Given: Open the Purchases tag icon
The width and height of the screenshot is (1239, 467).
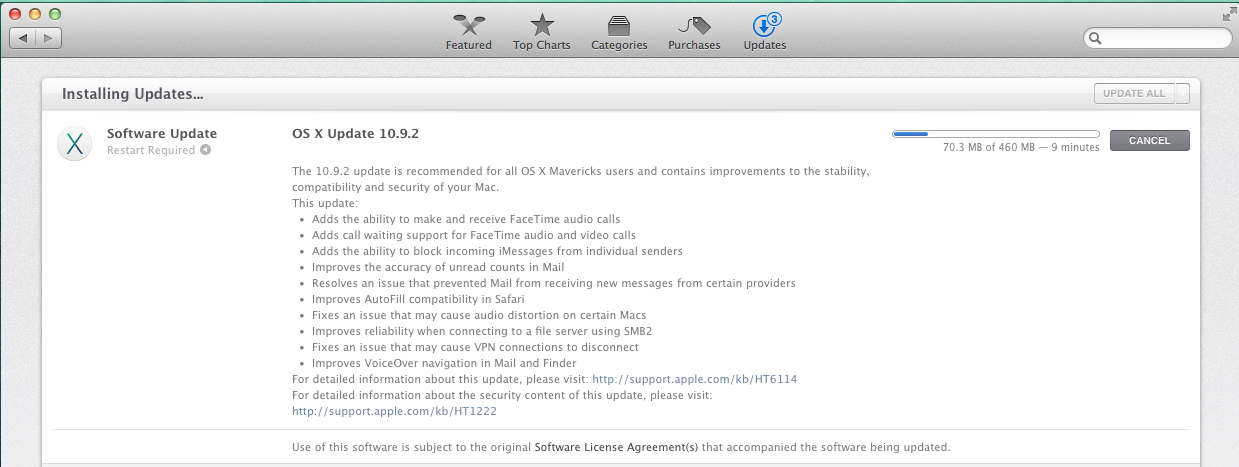Looking at the screenshot, I should tap(694, 25).
